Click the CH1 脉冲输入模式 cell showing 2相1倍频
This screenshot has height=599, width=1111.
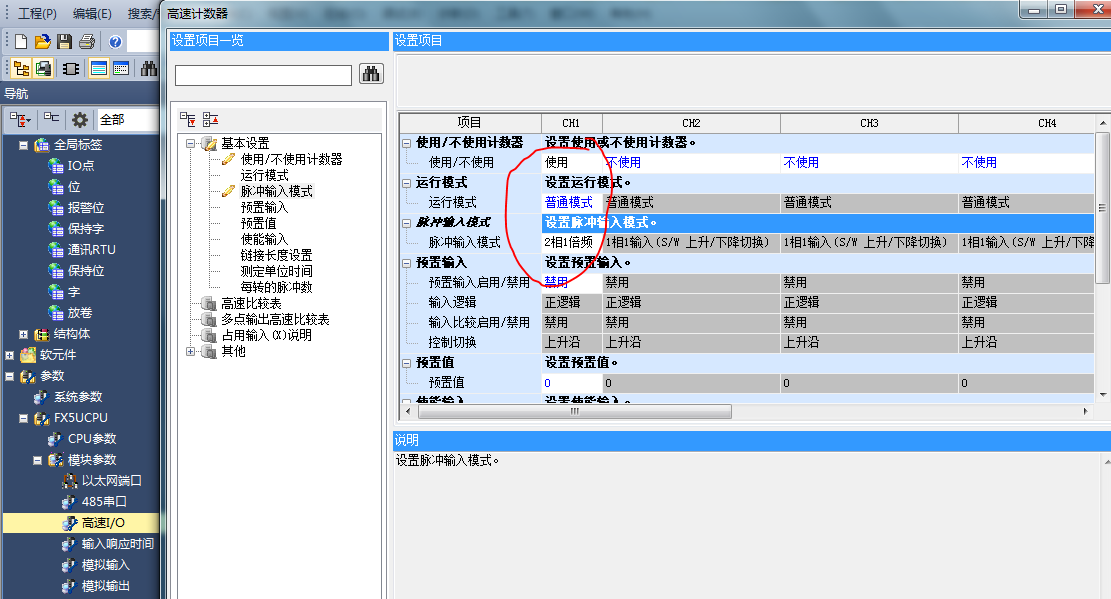pyautogui.click(x=570, y=242)
